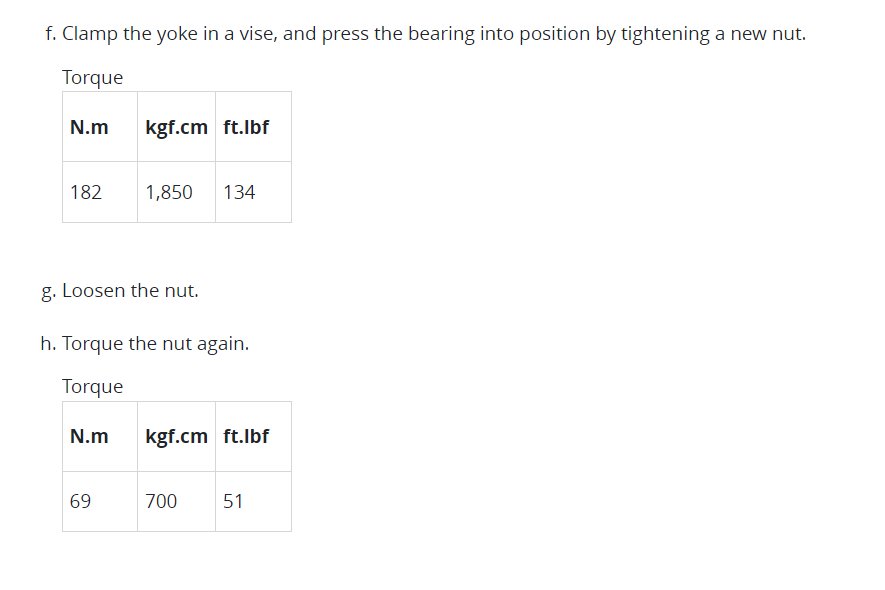
Task: Select the second Torque label
Action: (x=92, y=386)
